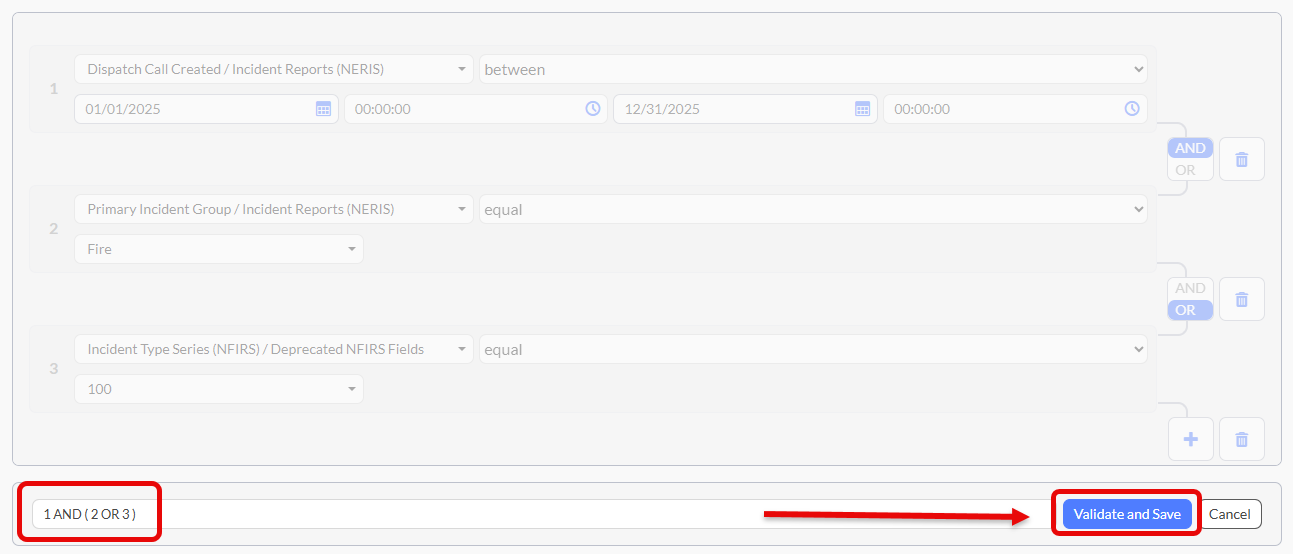
Task: Delete the third condition via bottom trash icon
Action: pyautogui.click(x=1241, y=439)
